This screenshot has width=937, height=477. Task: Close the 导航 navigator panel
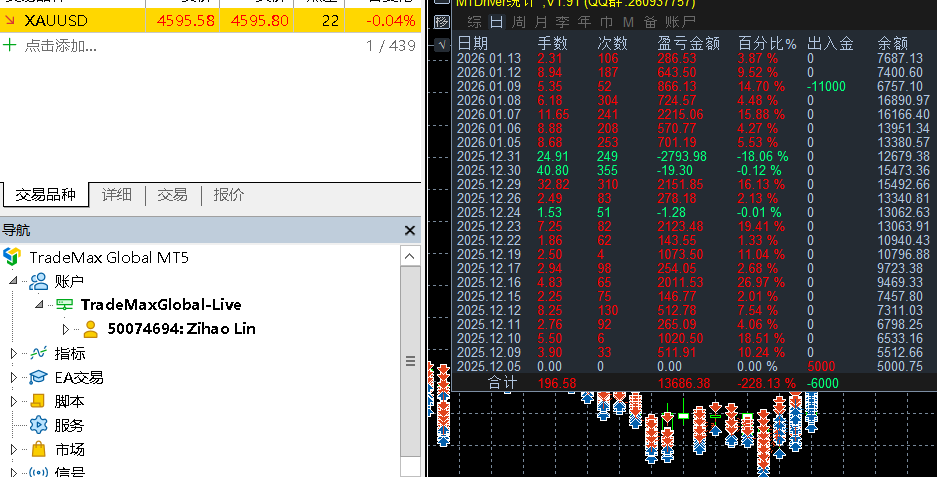click(x=409, y=230)
